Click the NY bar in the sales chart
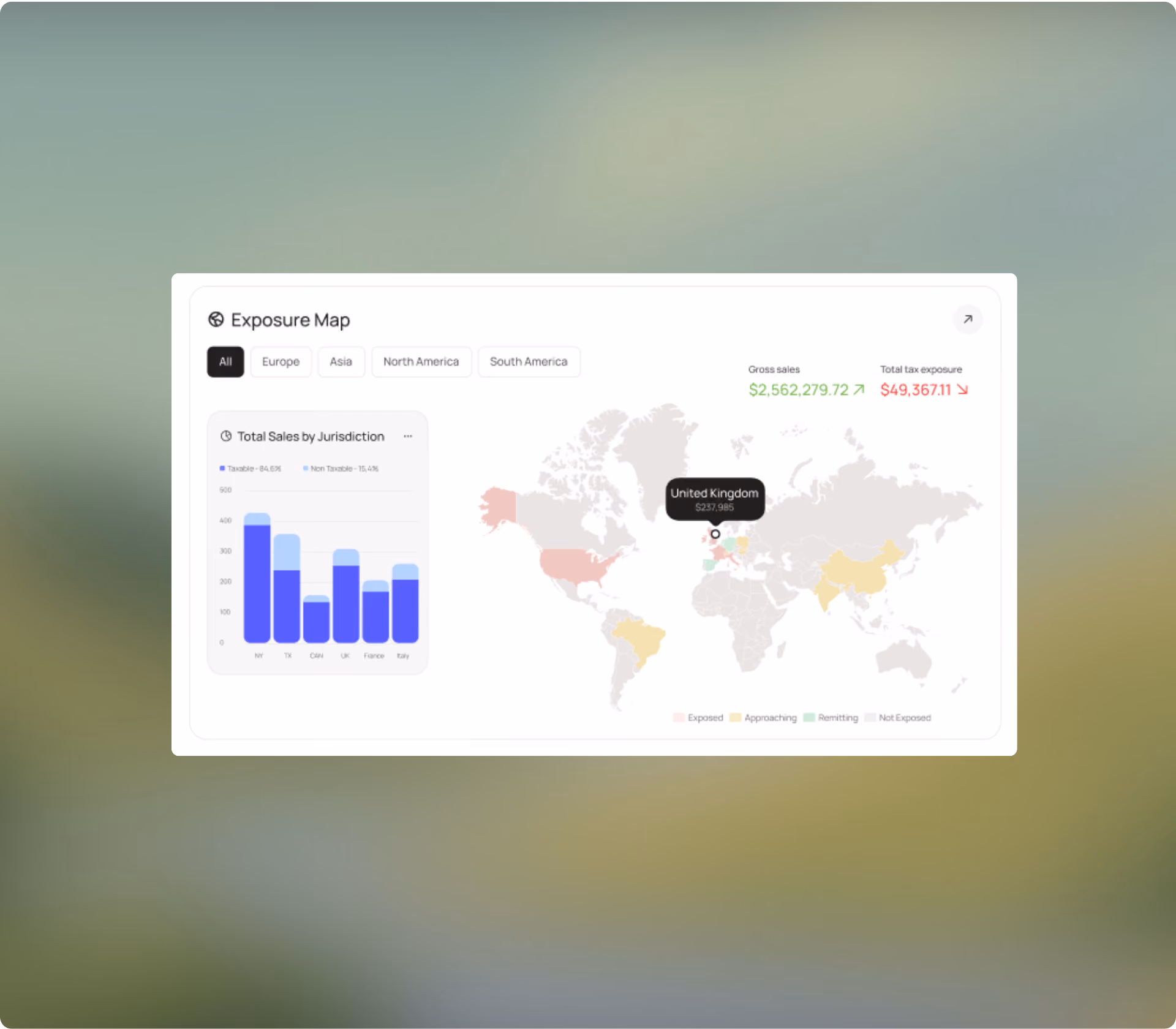 click(257, 578)
